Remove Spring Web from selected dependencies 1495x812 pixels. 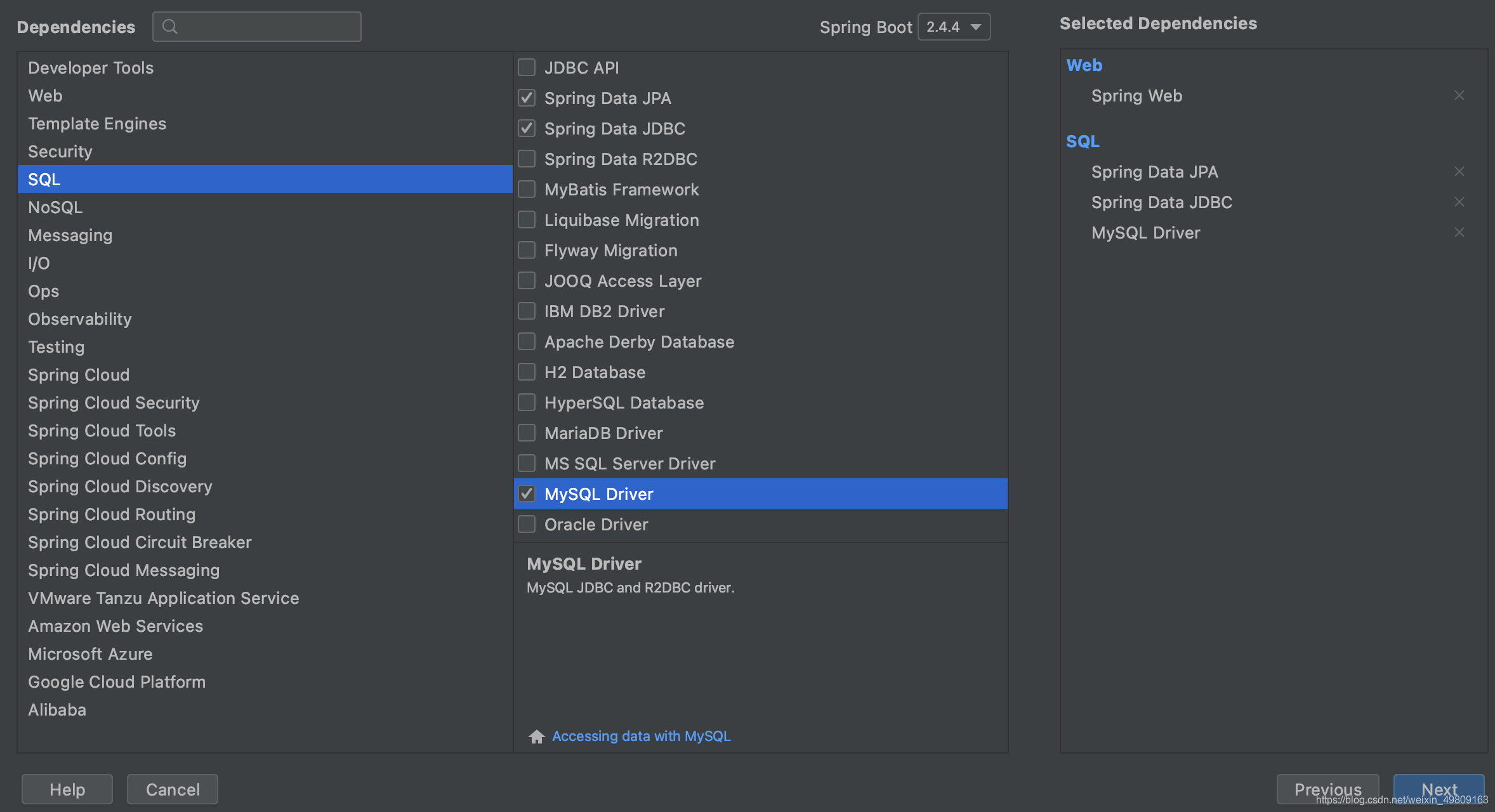click(1459, 95)
